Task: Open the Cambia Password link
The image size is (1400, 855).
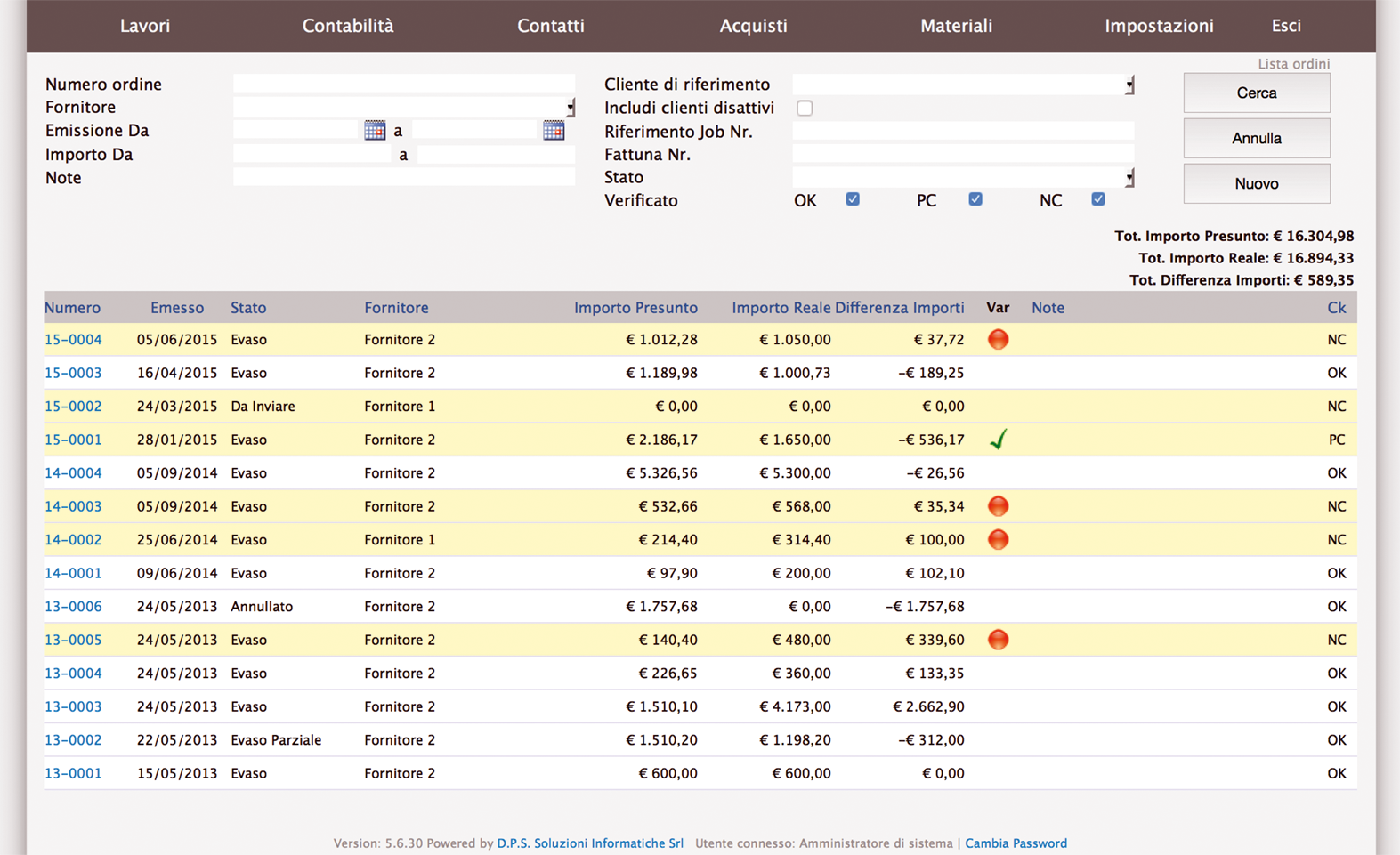Action: 1016,843
